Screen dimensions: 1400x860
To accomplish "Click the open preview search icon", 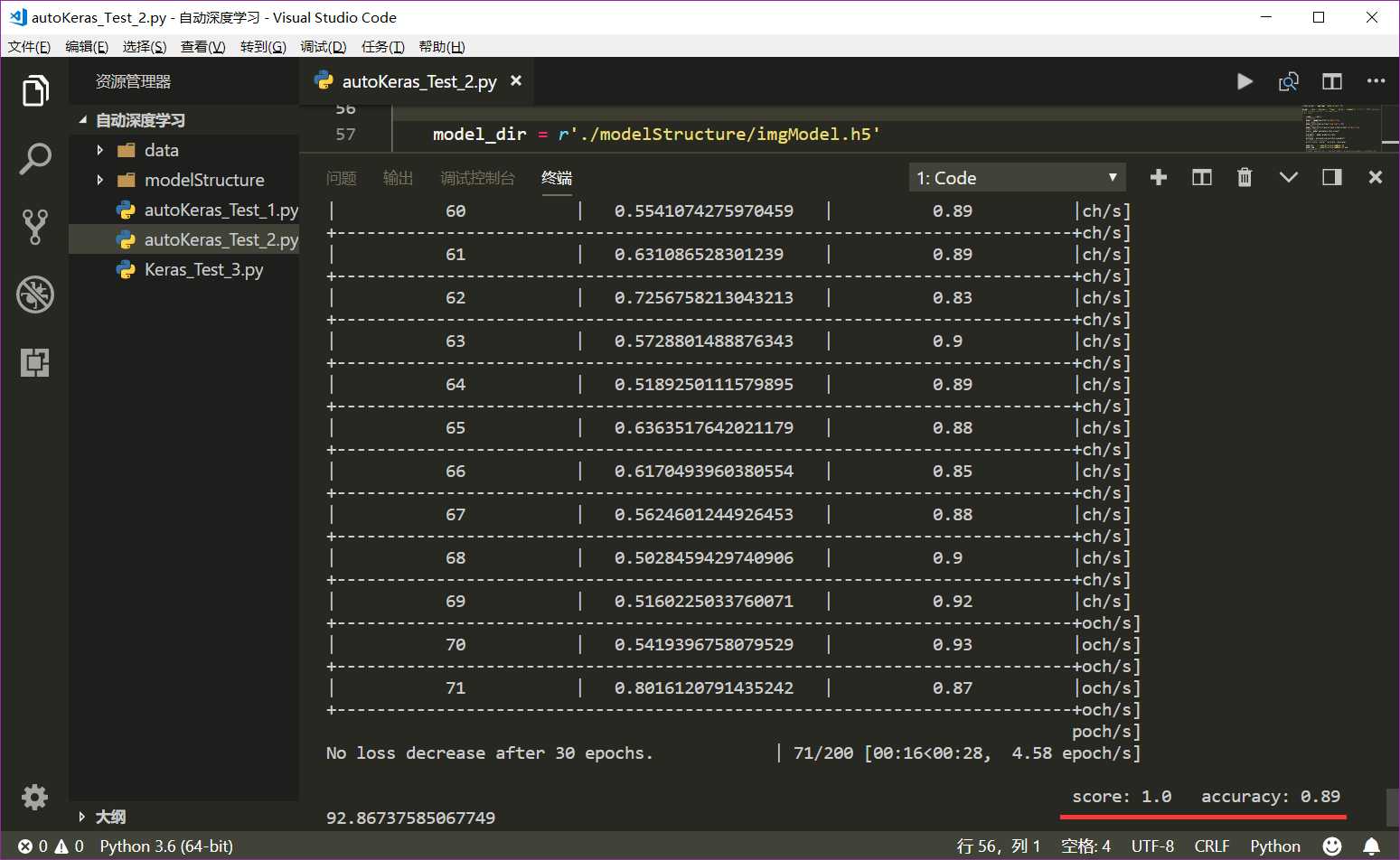I will click(x=1288, y=81).
